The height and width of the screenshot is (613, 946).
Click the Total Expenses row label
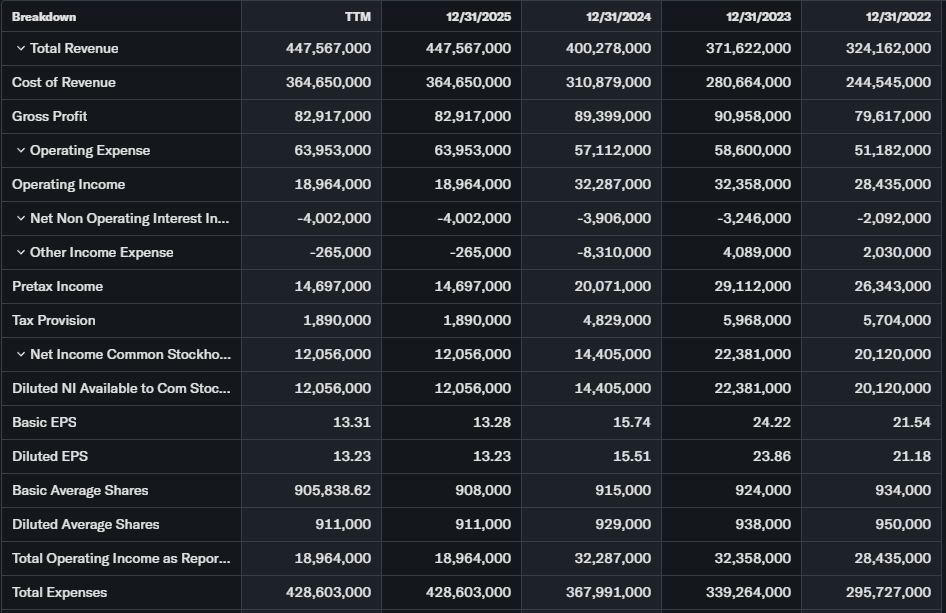(x=59, y=593)
